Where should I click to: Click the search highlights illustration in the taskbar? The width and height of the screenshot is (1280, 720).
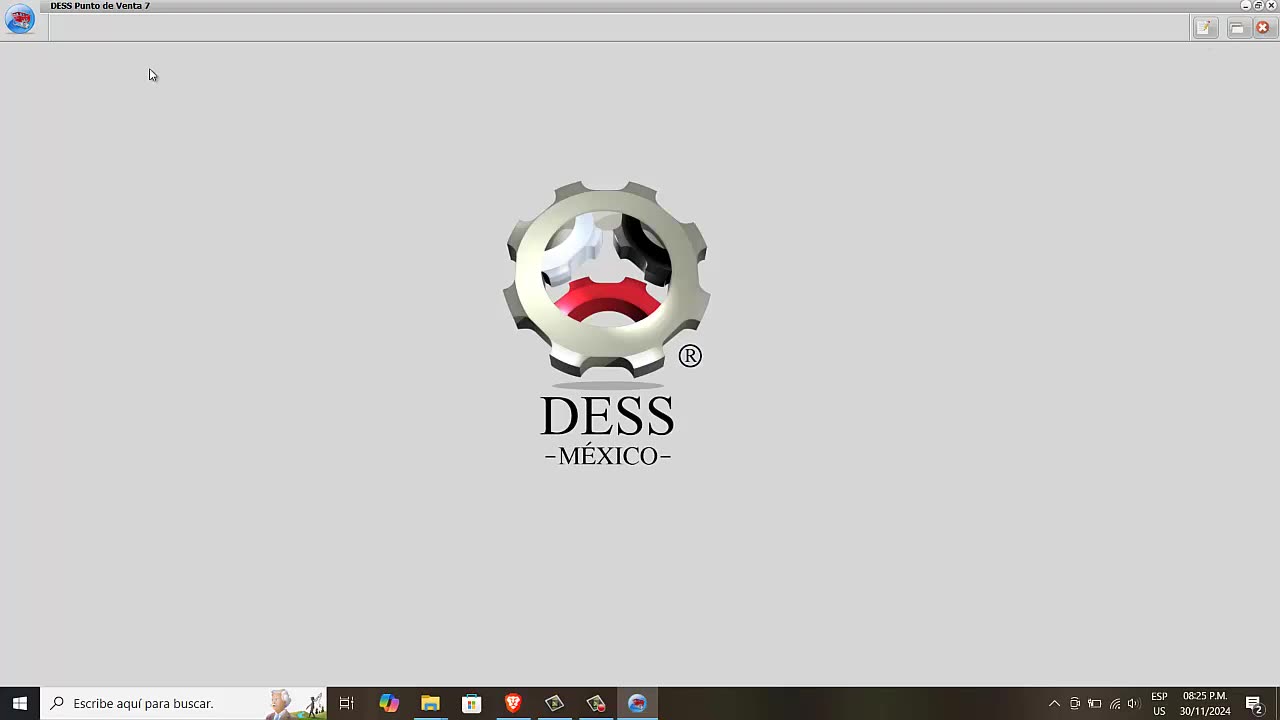[296, 704]
